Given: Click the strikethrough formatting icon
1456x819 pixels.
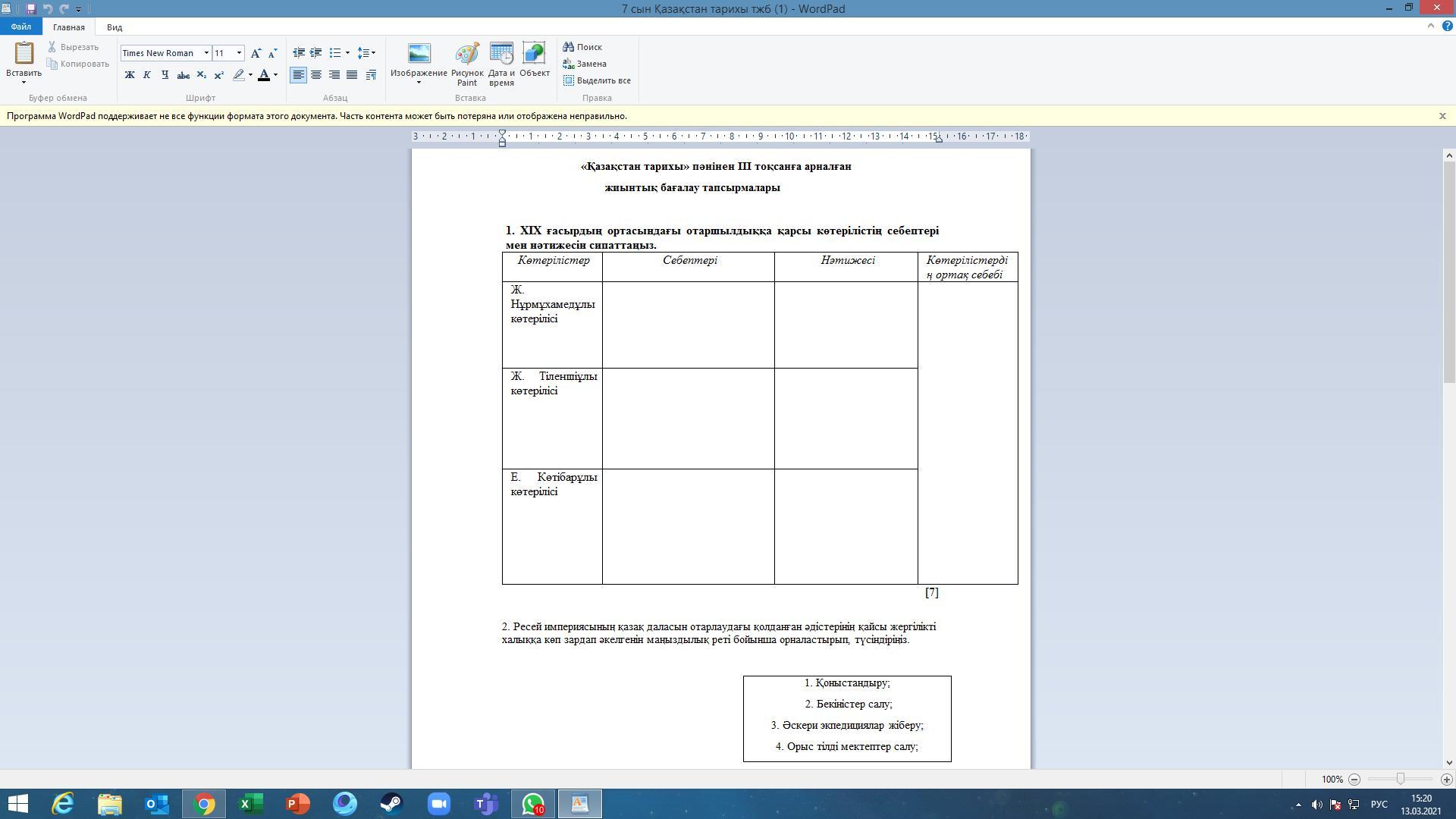Looking at the screenshot, I should pyautogui.click(x=183, y=75).
